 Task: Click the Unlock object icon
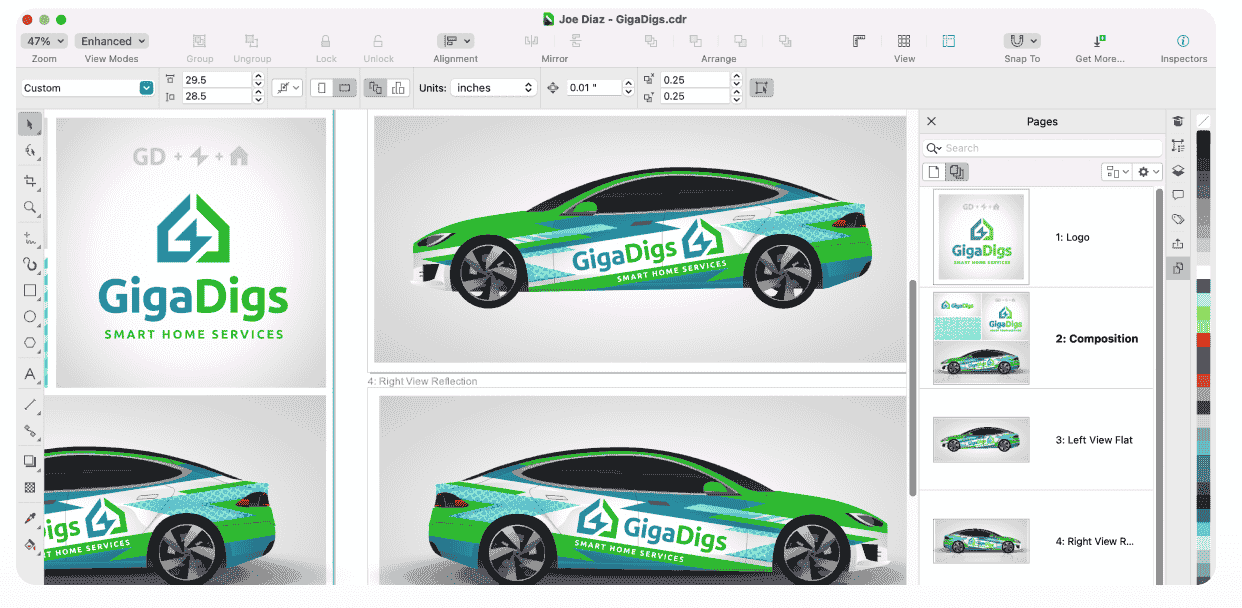[378, 41]
